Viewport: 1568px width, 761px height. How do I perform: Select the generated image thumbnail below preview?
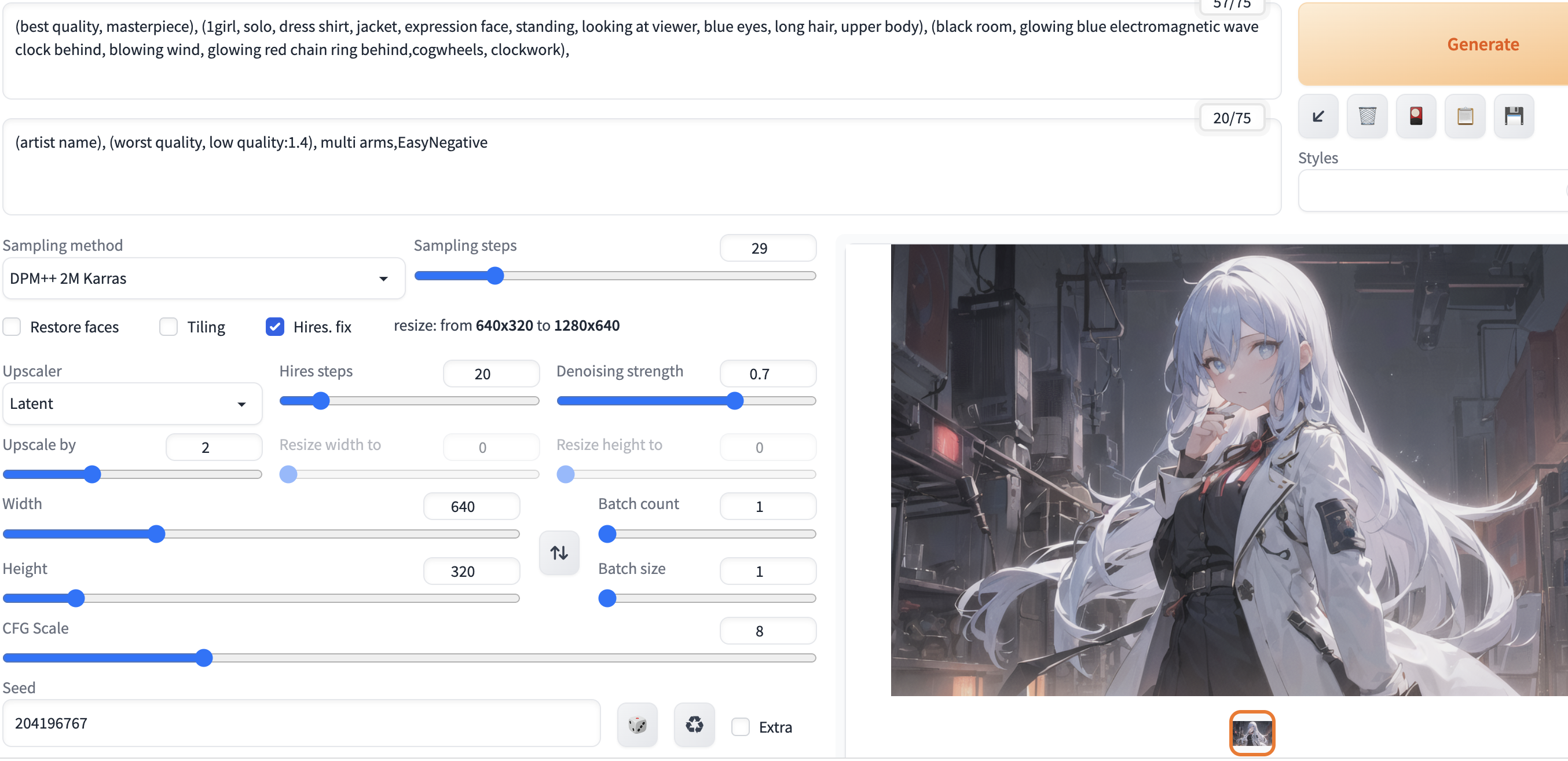(1251, 733)
